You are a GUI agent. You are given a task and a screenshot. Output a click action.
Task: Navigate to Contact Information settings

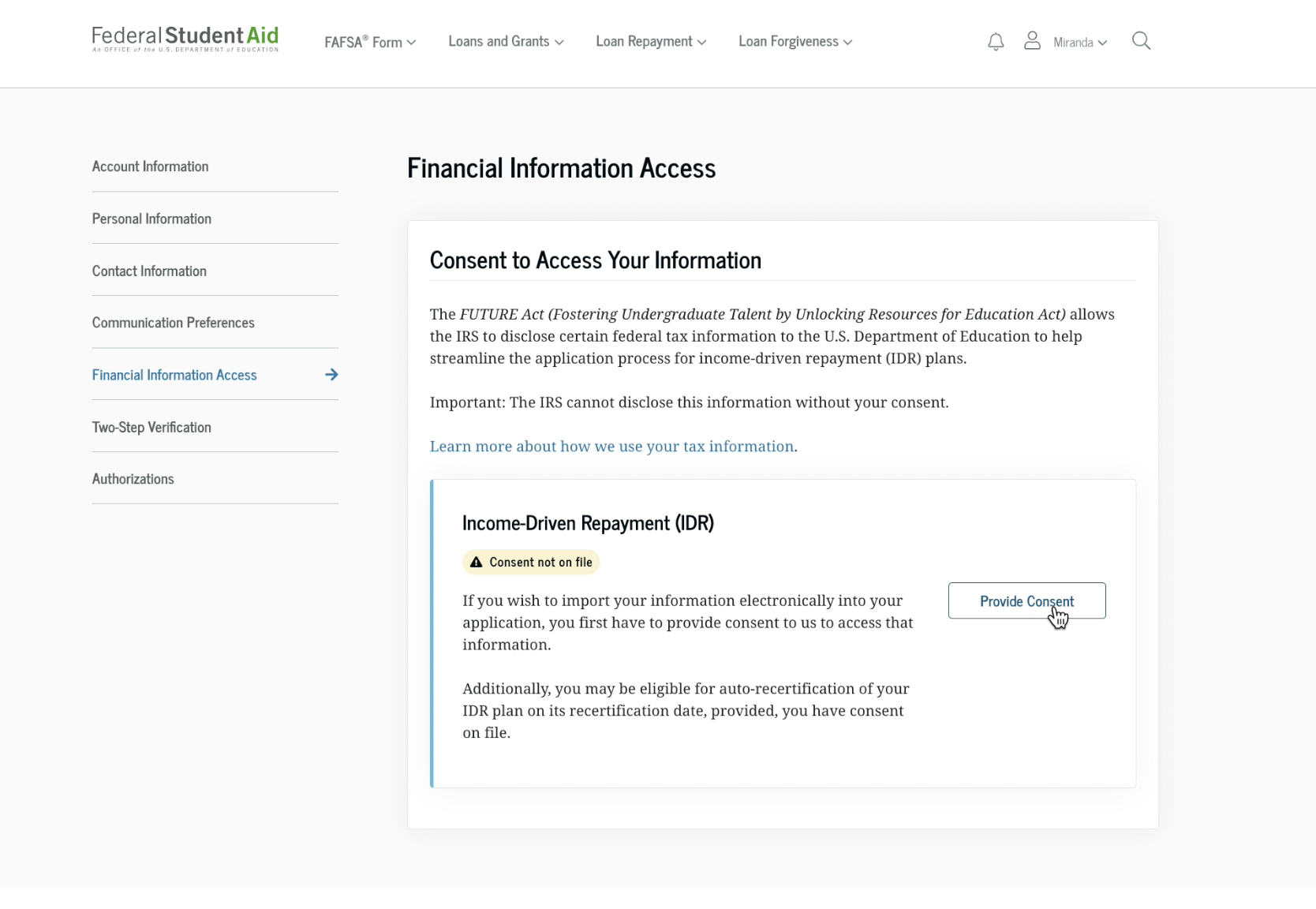[x=149, y=271]
